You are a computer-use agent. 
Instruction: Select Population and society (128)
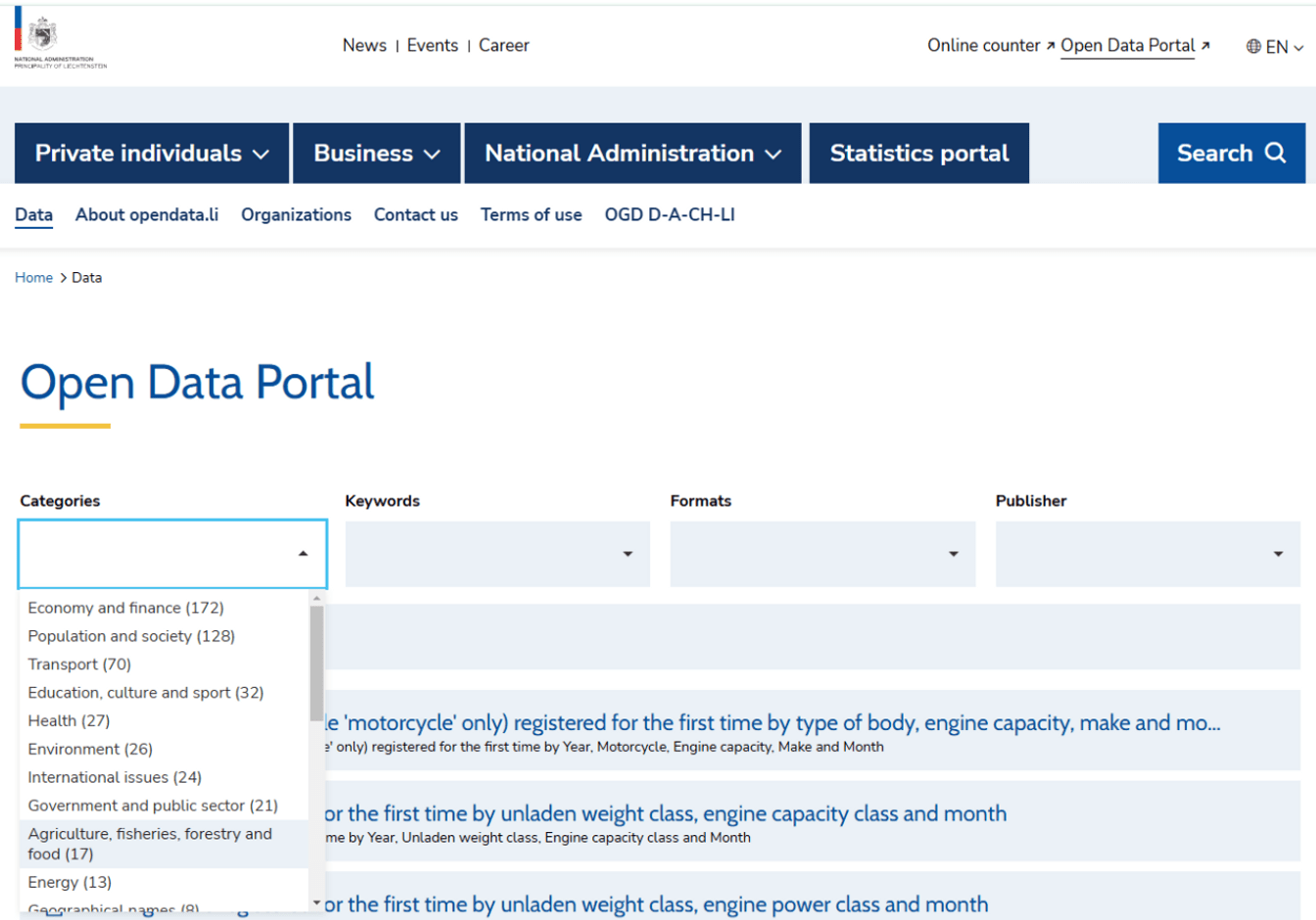point(164,636)
